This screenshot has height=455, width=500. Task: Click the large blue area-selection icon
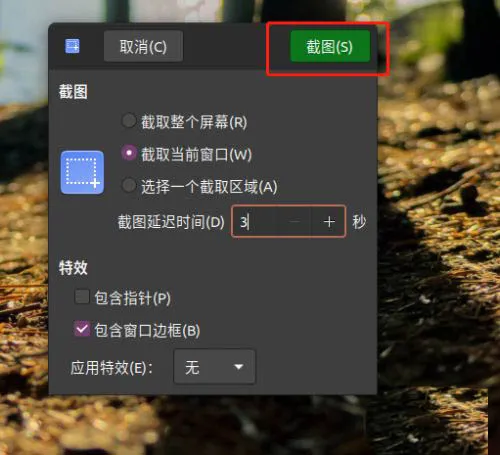[x=82, y=172]
